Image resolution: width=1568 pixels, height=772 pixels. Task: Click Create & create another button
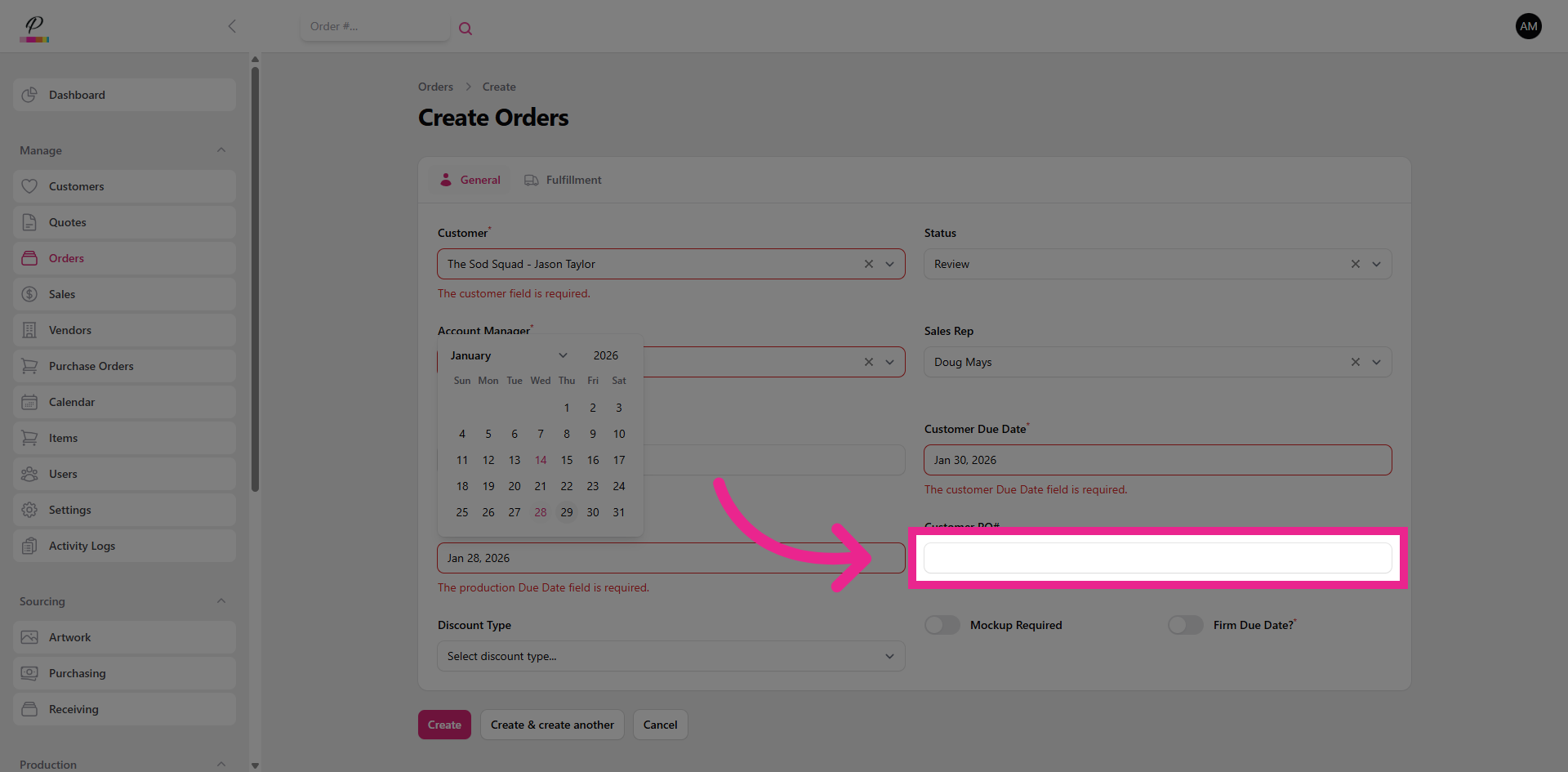(x=552, y=725)
